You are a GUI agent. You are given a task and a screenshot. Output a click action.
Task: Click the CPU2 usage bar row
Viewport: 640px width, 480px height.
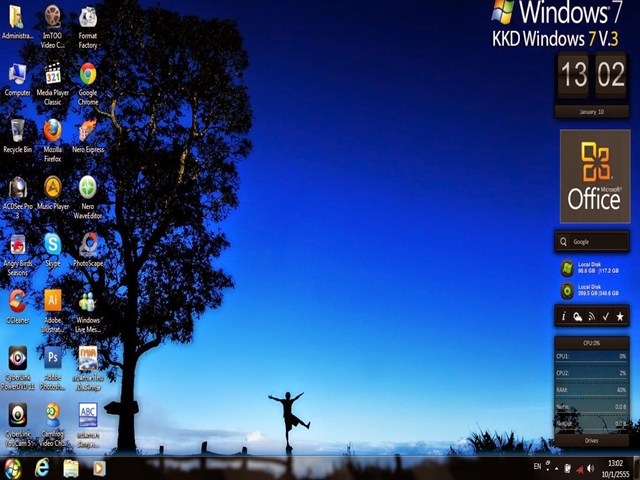[x=591, y=375]
